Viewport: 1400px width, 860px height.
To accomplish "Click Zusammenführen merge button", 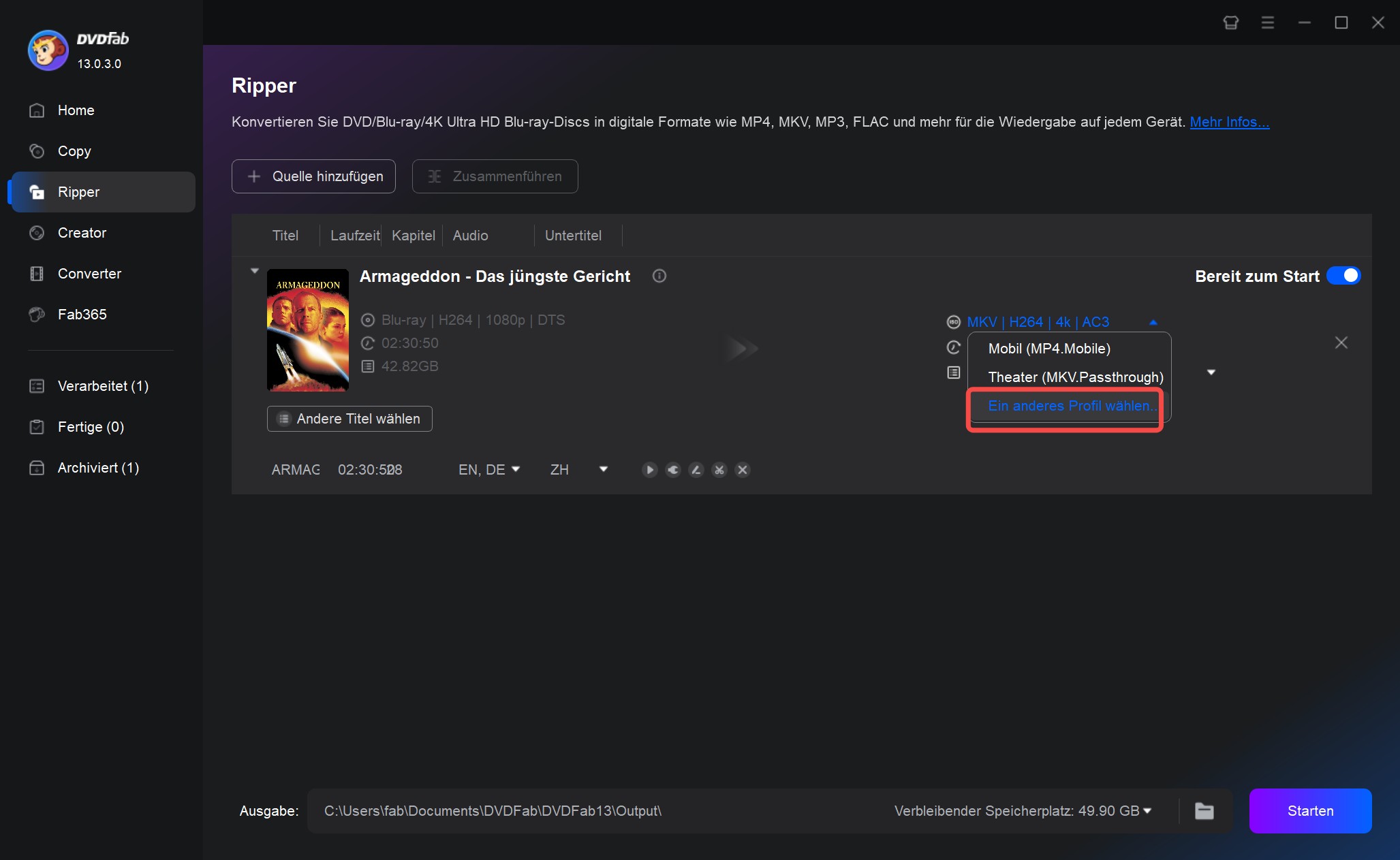I will (x=495, y=176).
